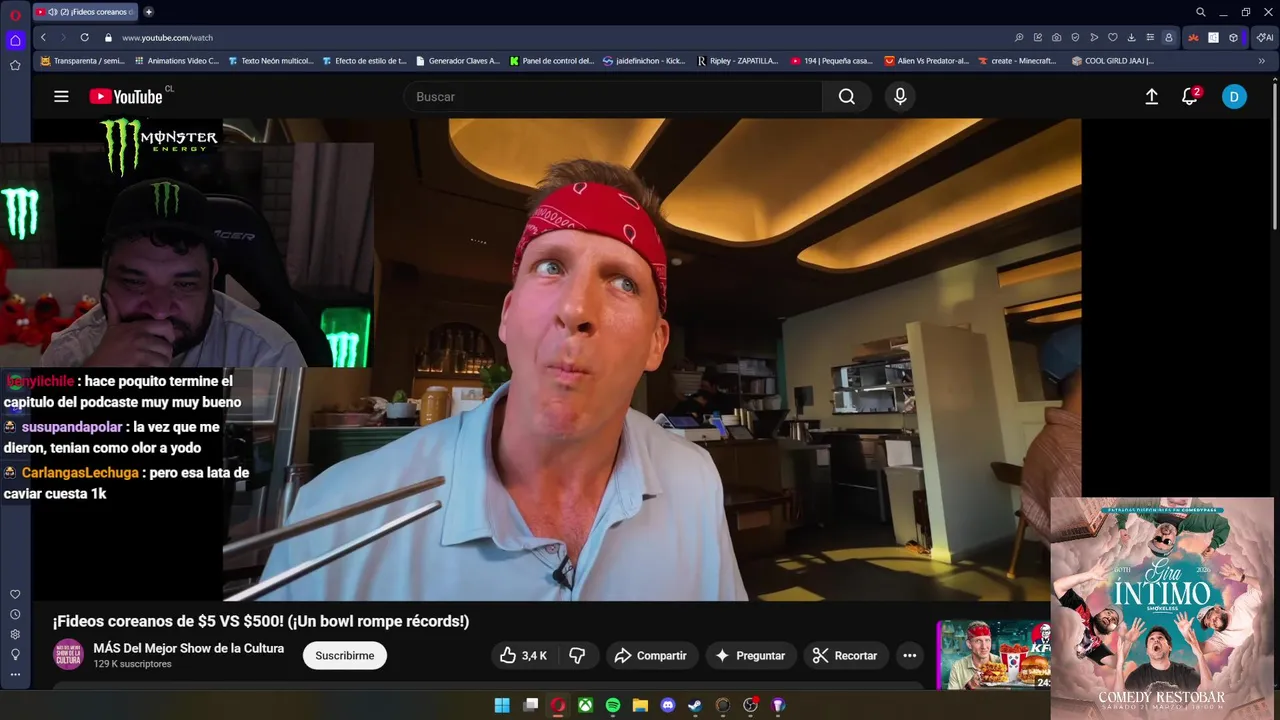View site info via padlock icon
Viewport: 1280px width, 720px height.
tap(108, 37)
